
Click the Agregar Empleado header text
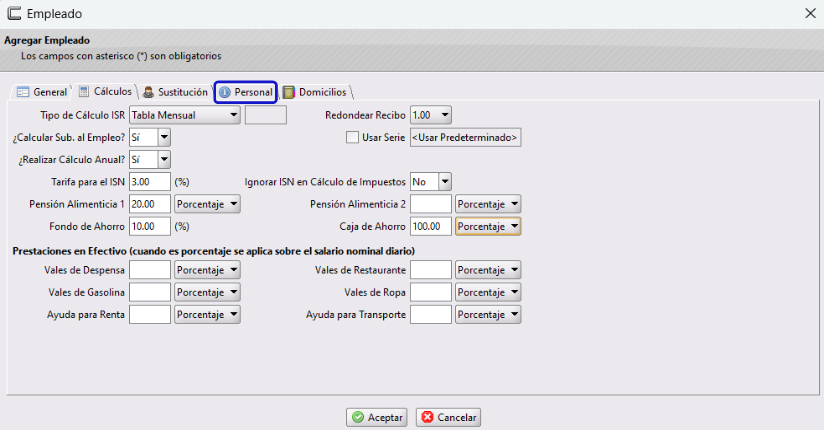pos(47,40)
